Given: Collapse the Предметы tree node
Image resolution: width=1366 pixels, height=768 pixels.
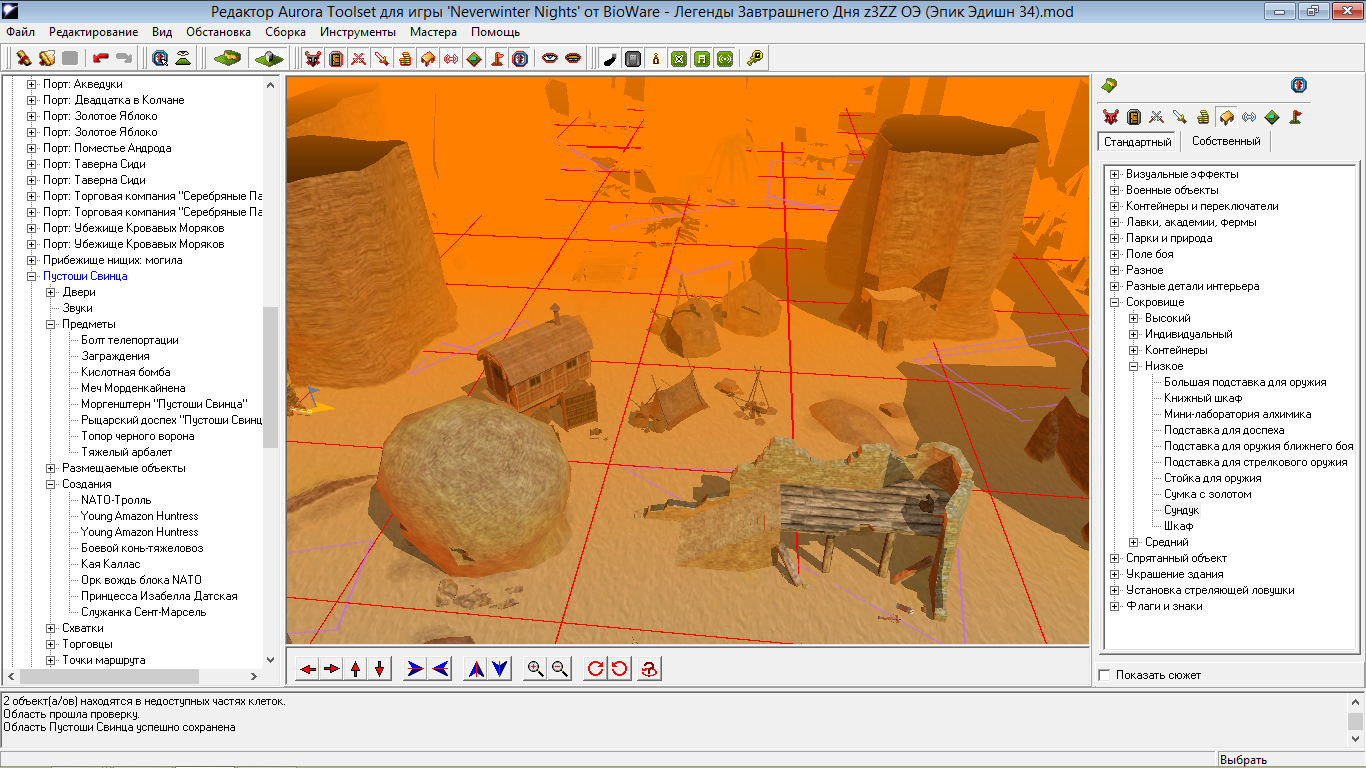Looking at the screenshot, I should 51,324.
